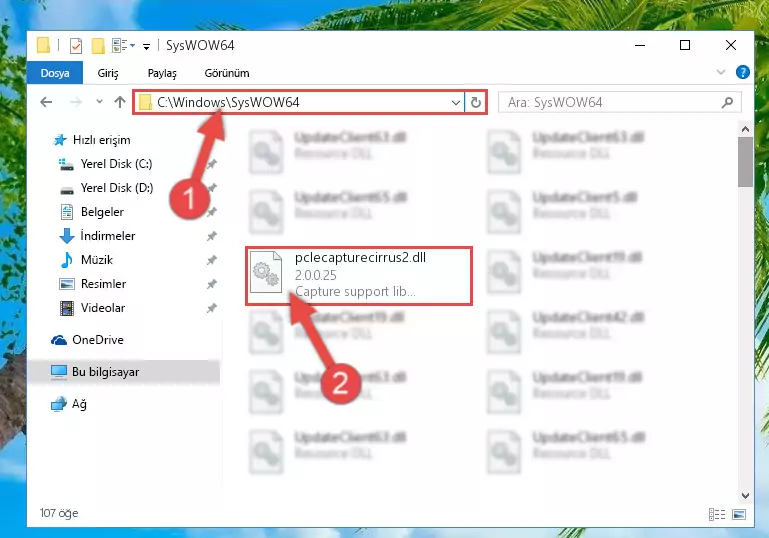The image size is (769, 538).
Task: Click the search magnifier icon
Action: coord(727,102)
